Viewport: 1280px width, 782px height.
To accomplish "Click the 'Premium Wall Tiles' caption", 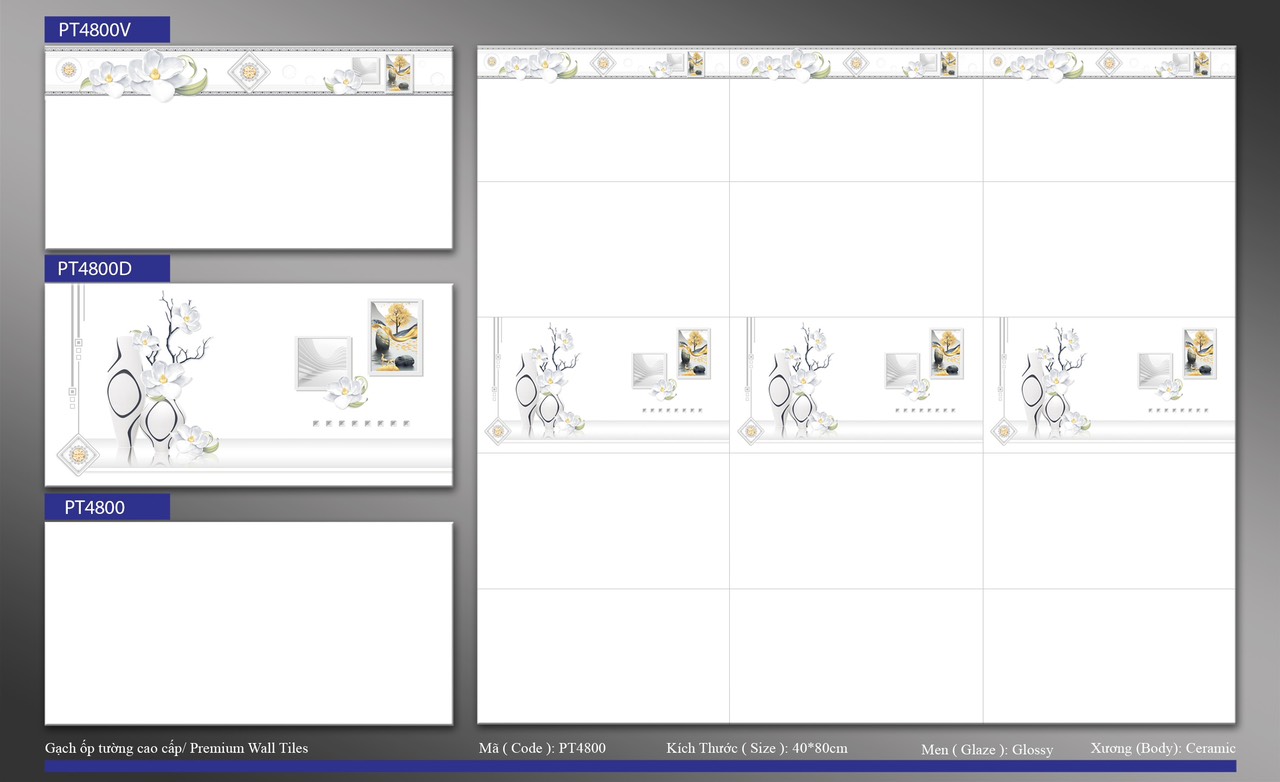I will click(176, 748).
